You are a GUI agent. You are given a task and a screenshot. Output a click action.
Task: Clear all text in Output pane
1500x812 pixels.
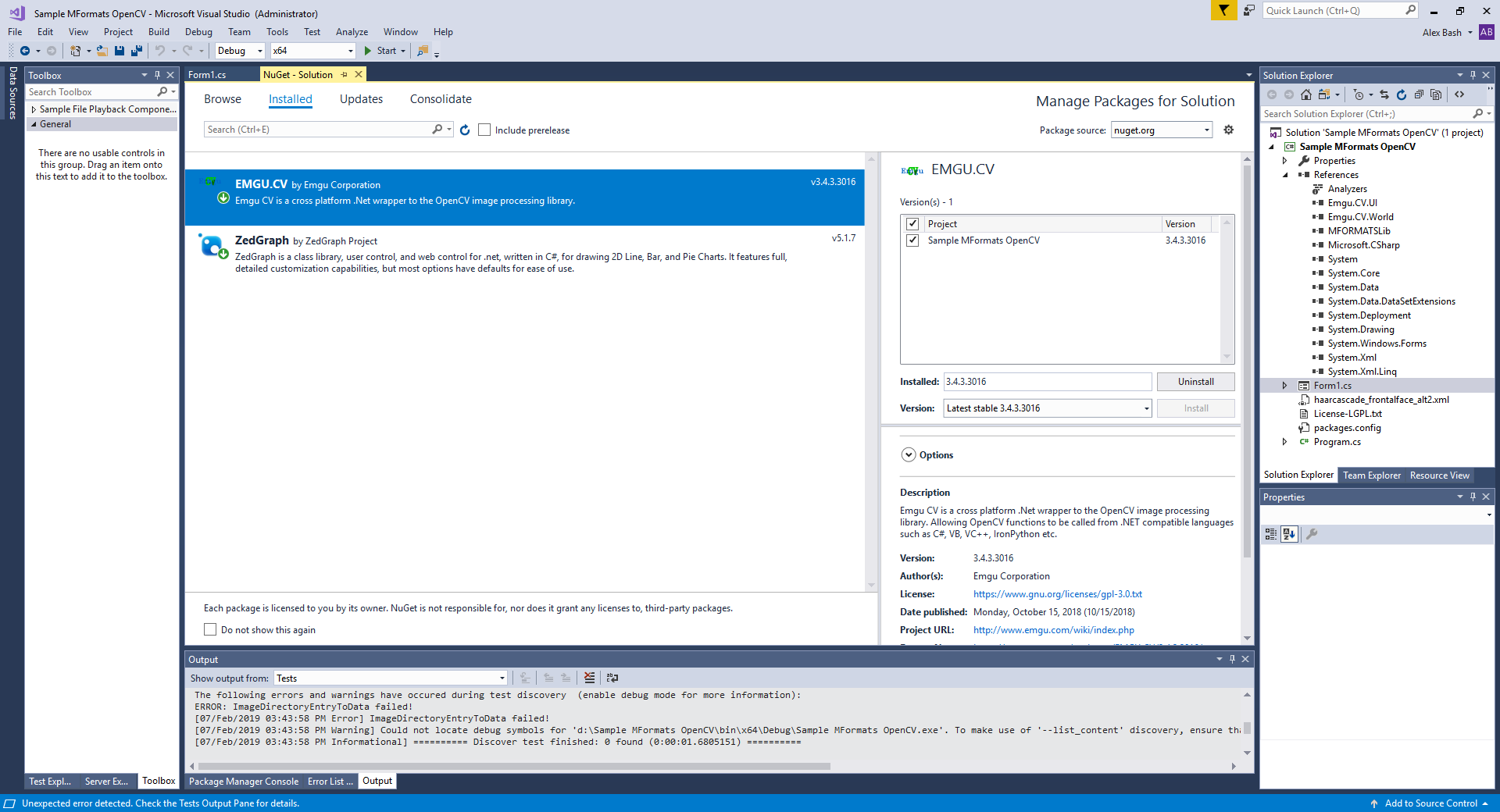pyautogui.click(x=589, y=678)
